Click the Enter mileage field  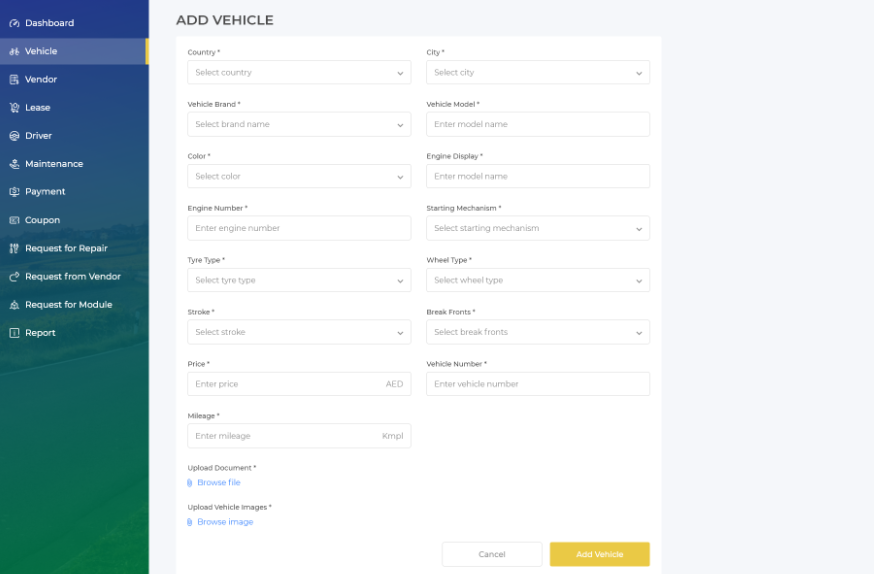299,436
